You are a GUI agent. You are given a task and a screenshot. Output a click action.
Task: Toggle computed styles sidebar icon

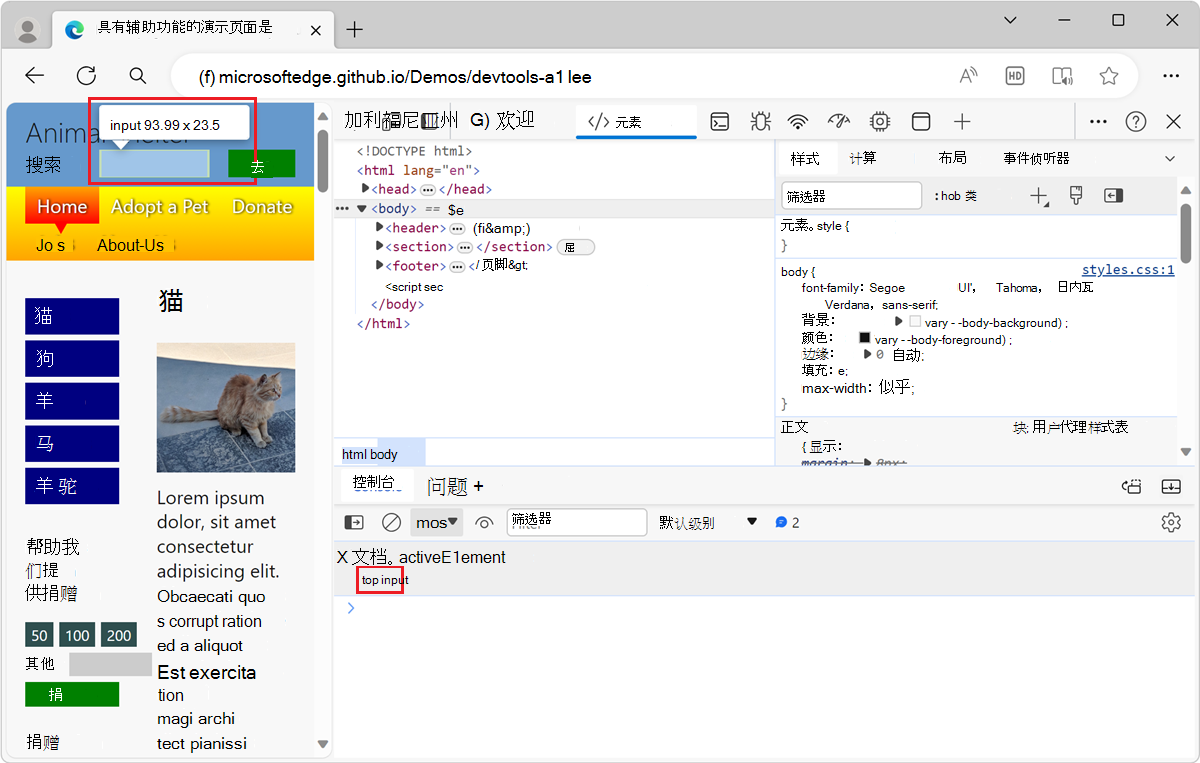click(x=1113, y=196)
